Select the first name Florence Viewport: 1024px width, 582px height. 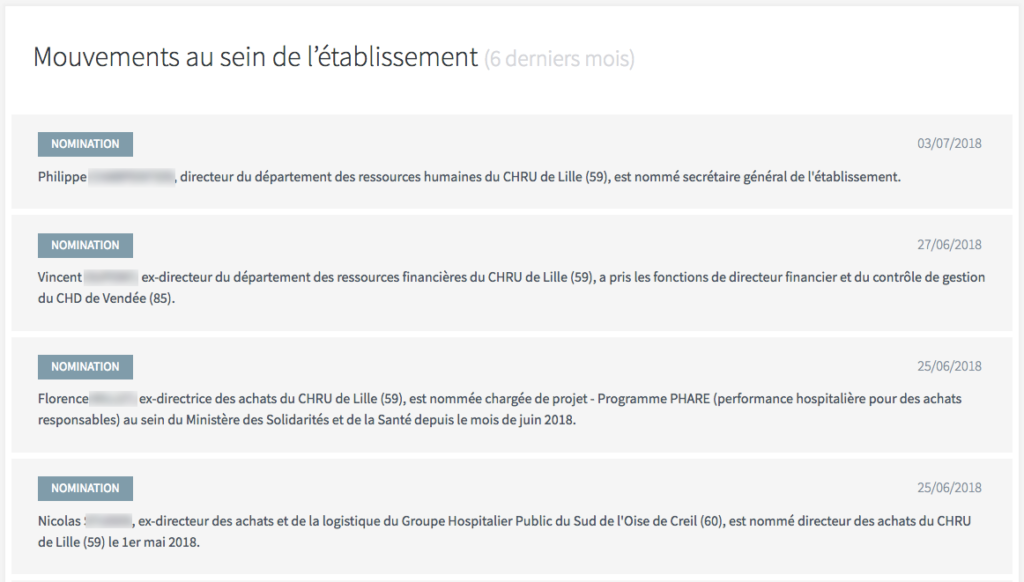click(63, 399)
